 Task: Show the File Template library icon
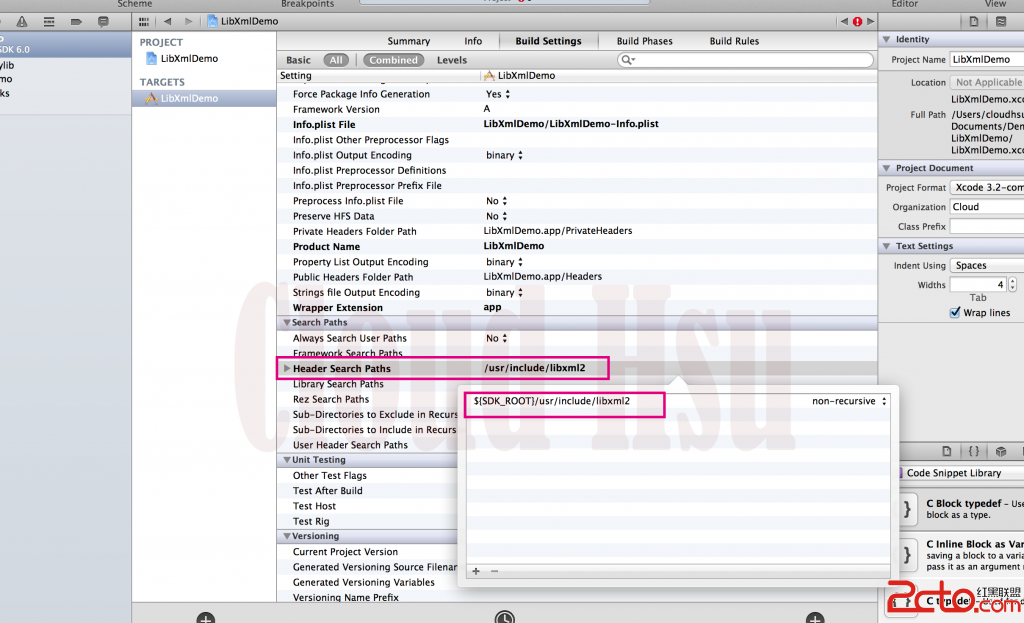click(x=947, y=451)
